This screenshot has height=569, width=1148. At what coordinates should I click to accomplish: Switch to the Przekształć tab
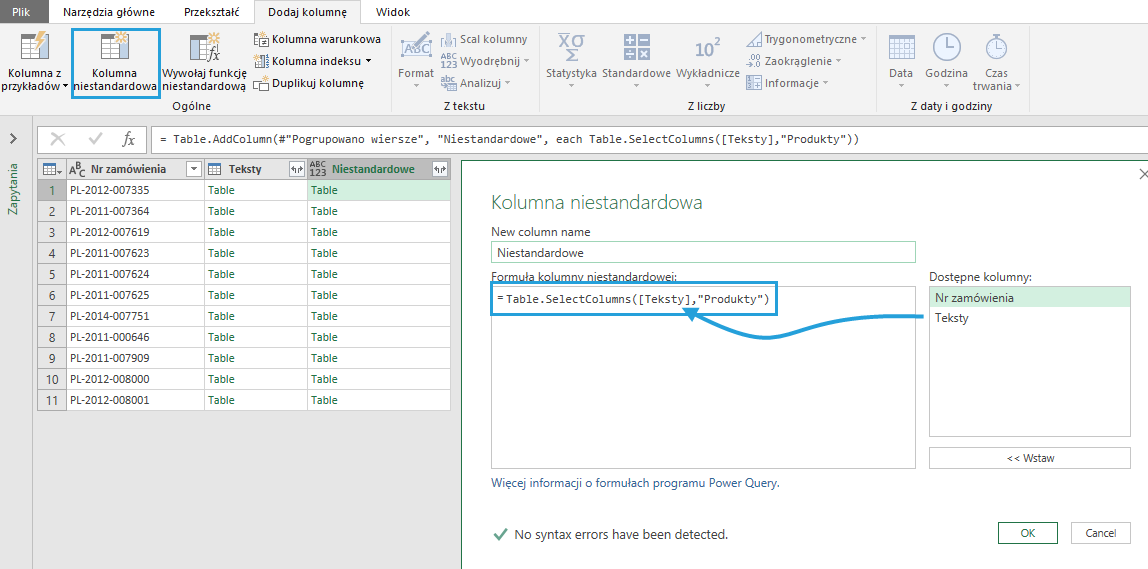click(211, 13)
